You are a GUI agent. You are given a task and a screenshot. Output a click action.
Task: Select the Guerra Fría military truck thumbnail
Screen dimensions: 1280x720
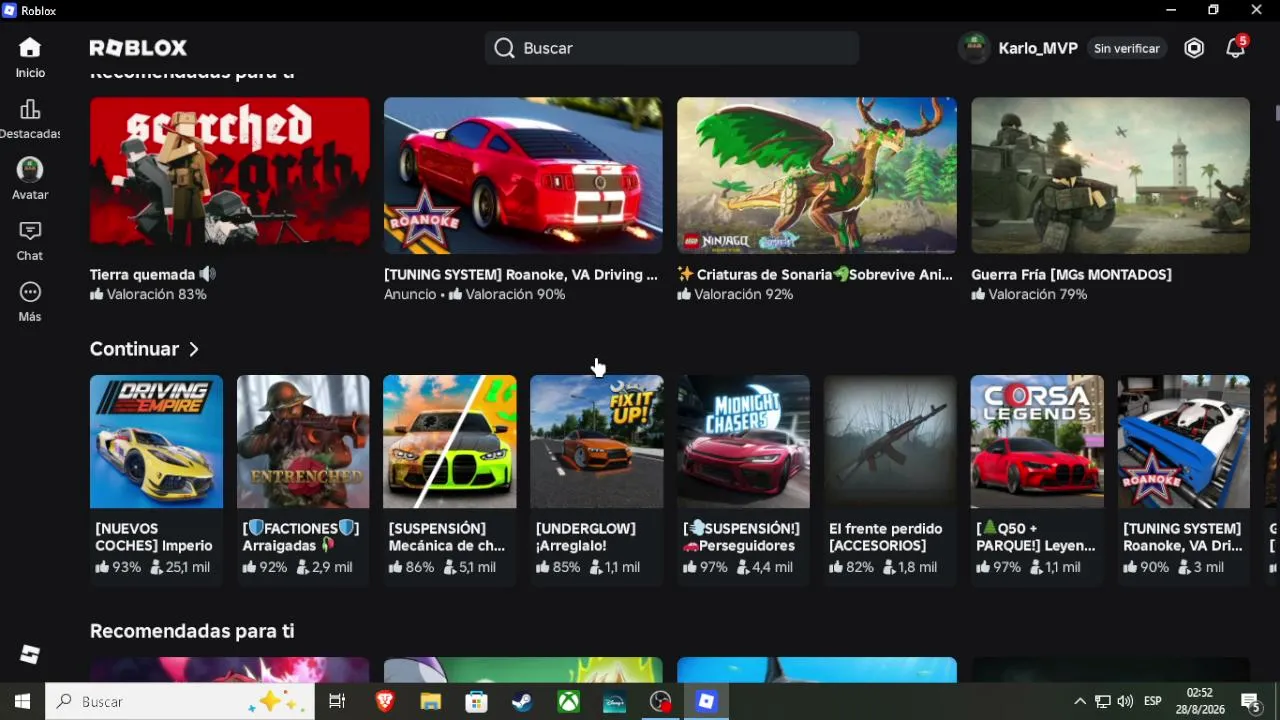1110,175
